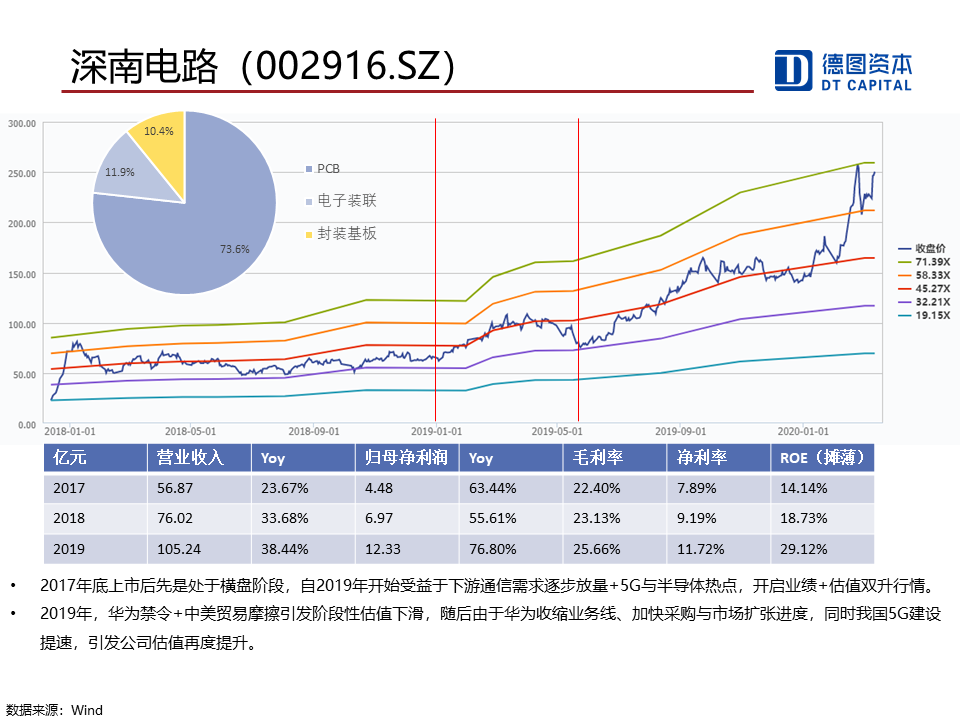Click the 76.02 revenue cell
Viewport: 960px width, 720px height.
(x=200, y=519)
